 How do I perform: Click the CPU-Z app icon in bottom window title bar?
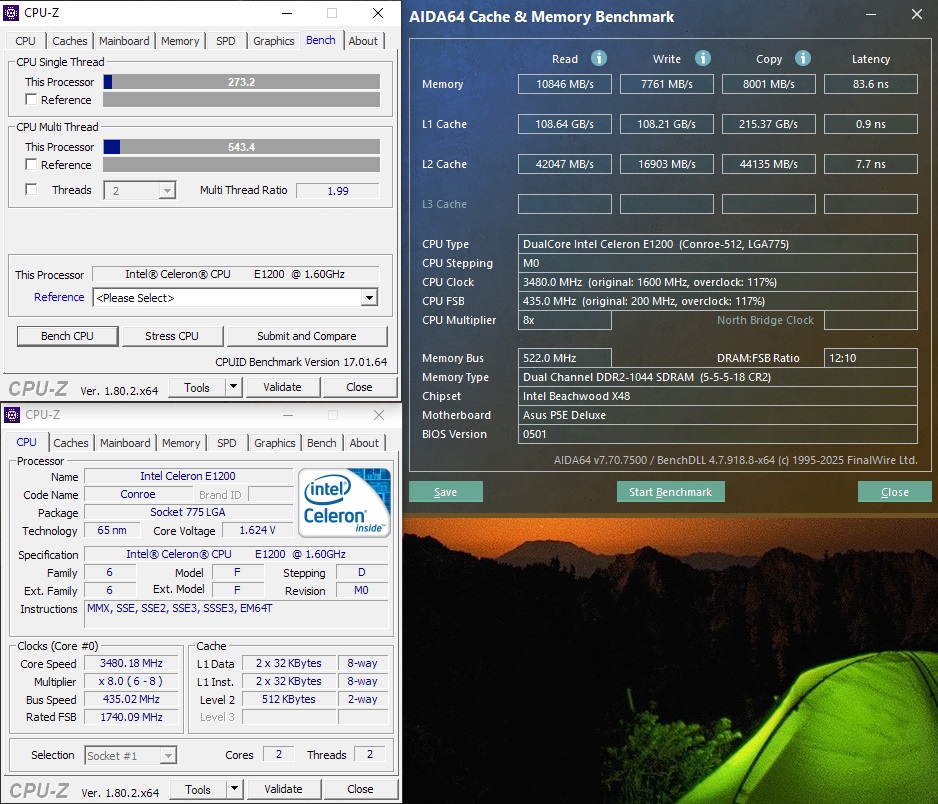[x=11, y=415]
